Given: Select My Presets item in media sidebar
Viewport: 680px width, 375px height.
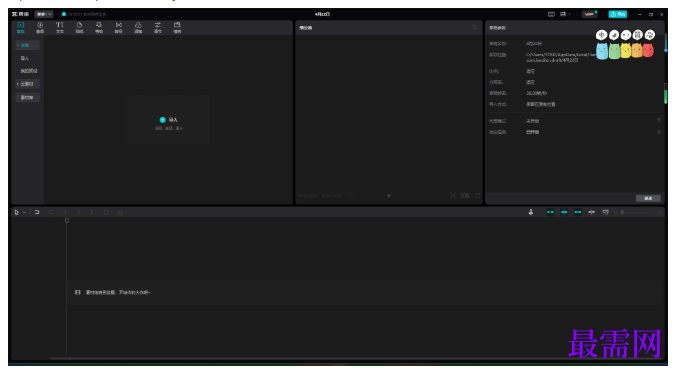Looking at the screenshot, I should tap(29, 71).
